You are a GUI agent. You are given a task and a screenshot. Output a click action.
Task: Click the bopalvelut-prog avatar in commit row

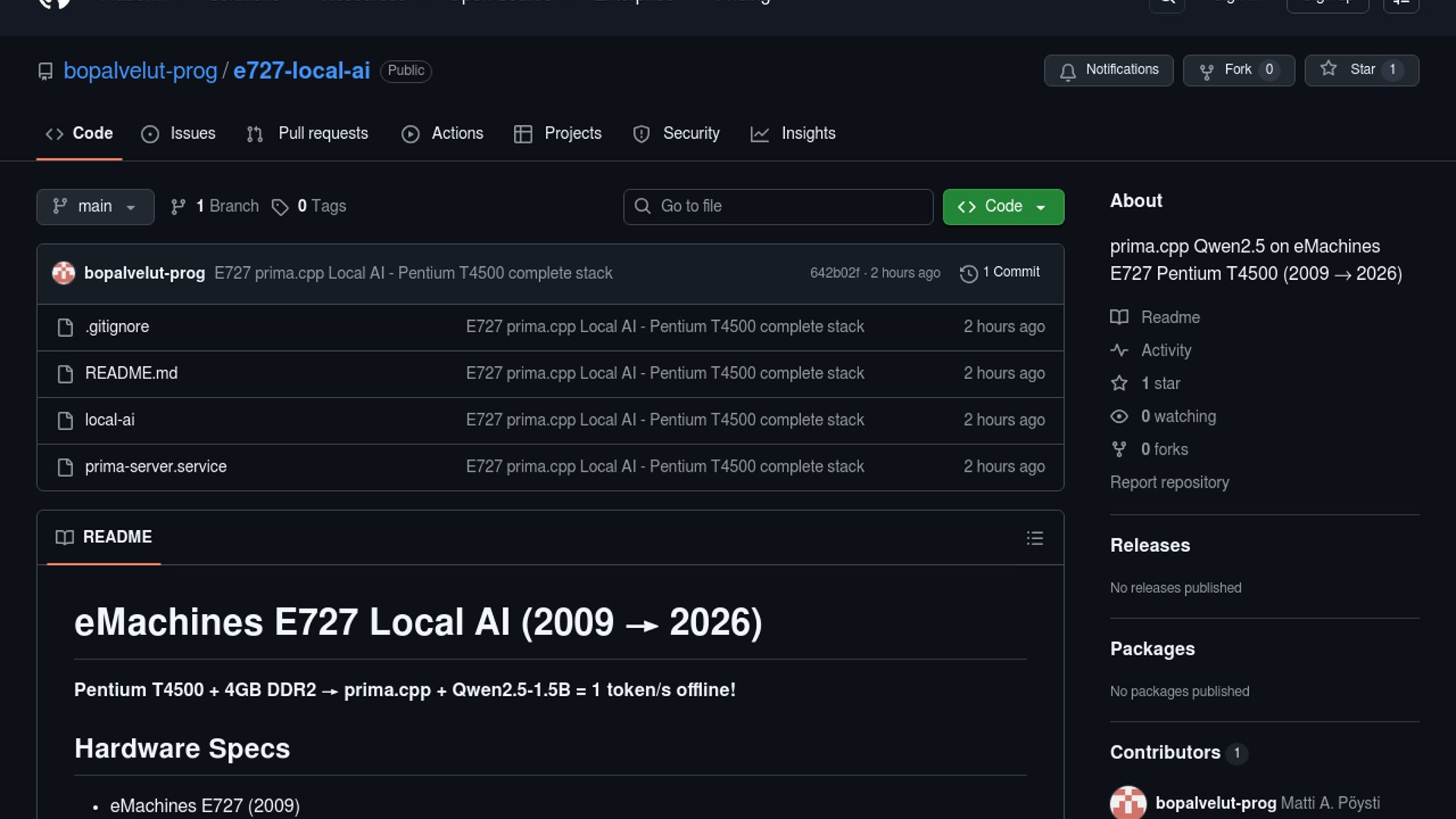[x=64, y=273]
